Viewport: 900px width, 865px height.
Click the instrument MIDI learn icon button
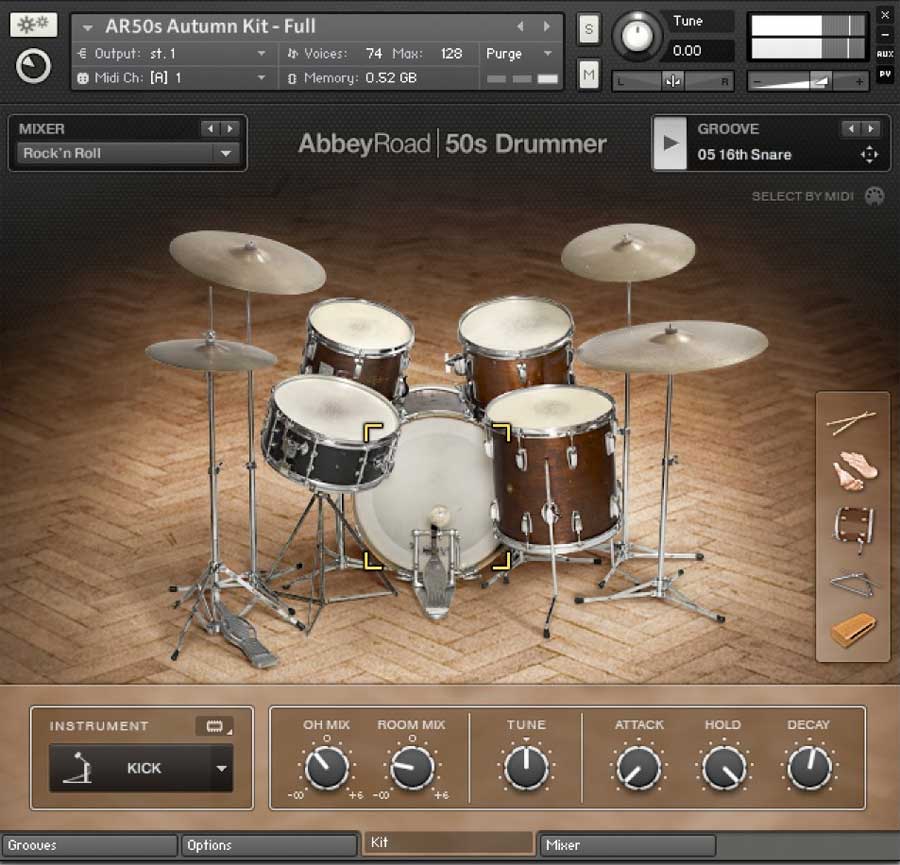point(214,726)
